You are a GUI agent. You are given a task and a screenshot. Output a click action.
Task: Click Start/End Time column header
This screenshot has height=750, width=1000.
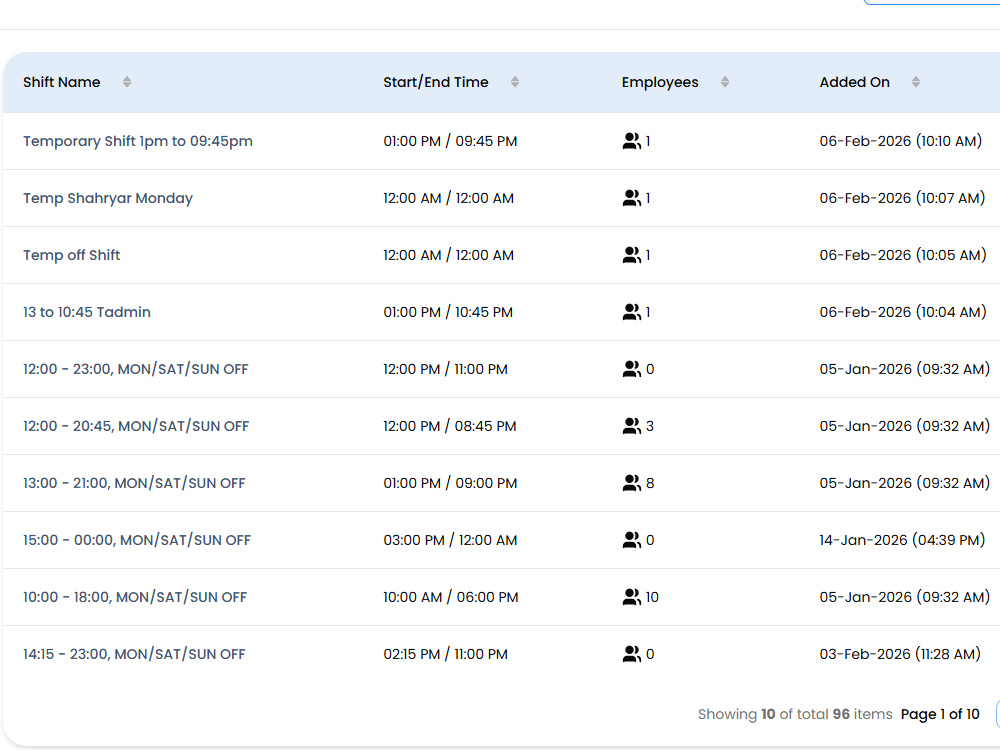tap(436, 82)
